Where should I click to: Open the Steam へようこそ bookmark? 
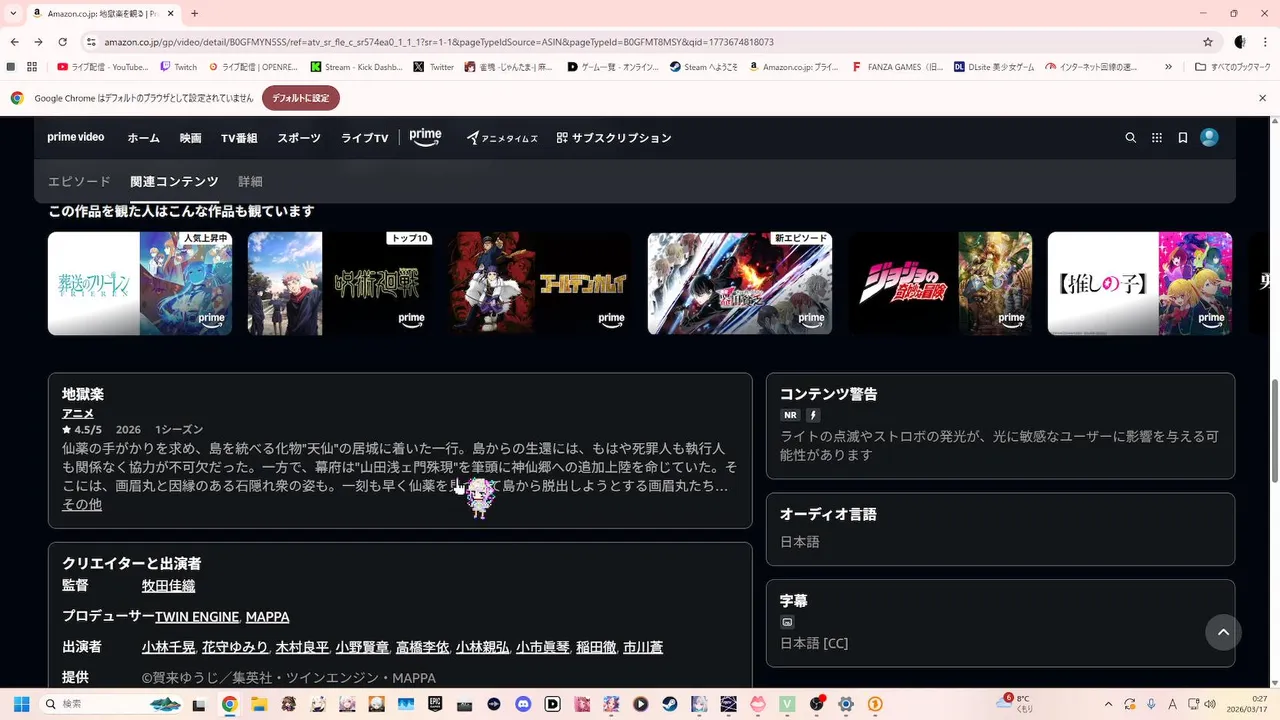pyautogui.click(x=705, y=67)
